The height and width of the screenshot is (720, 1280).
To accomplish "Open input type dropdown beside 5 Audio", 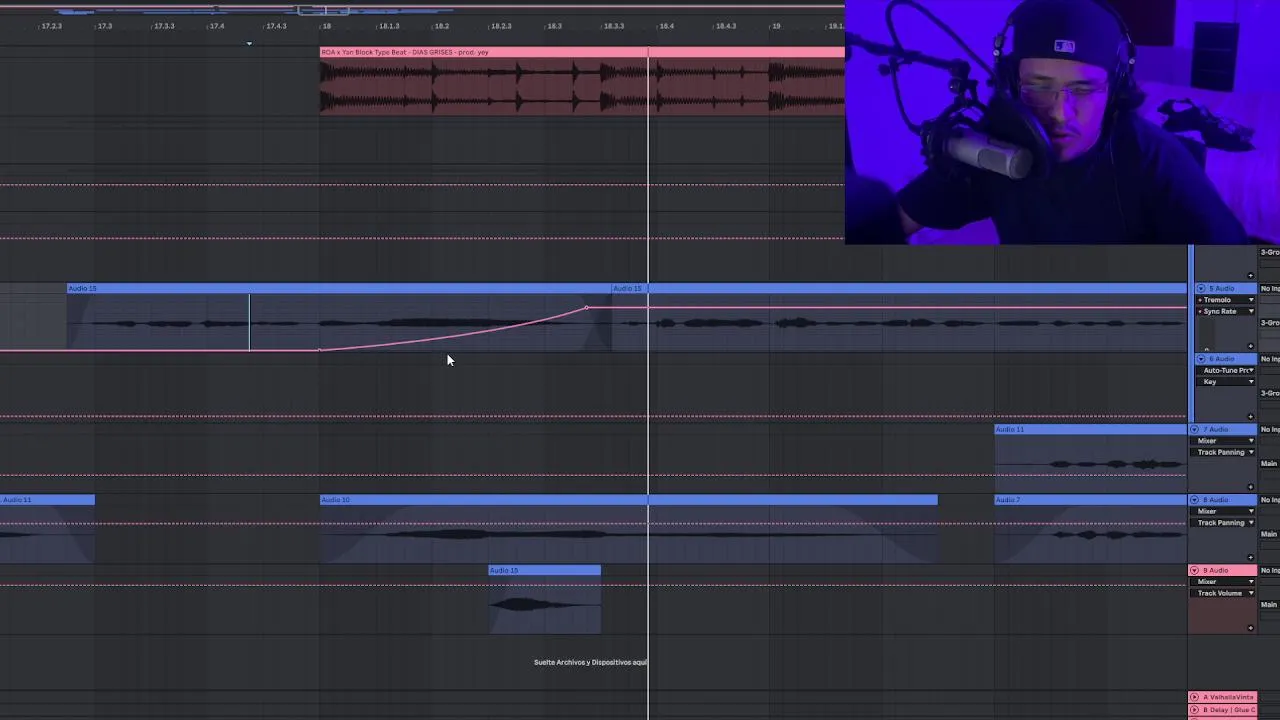I will coord(1270,289).
